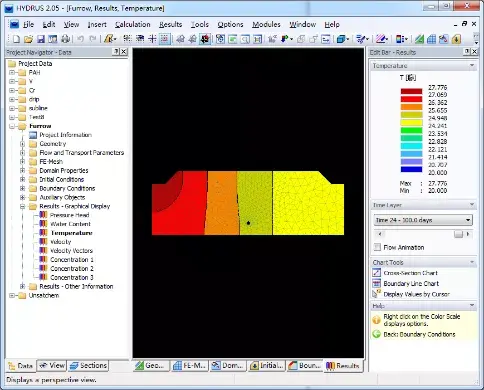Click the blue 3D box view icon
This screenshot has height=390, width=484.
pos(341,39)
